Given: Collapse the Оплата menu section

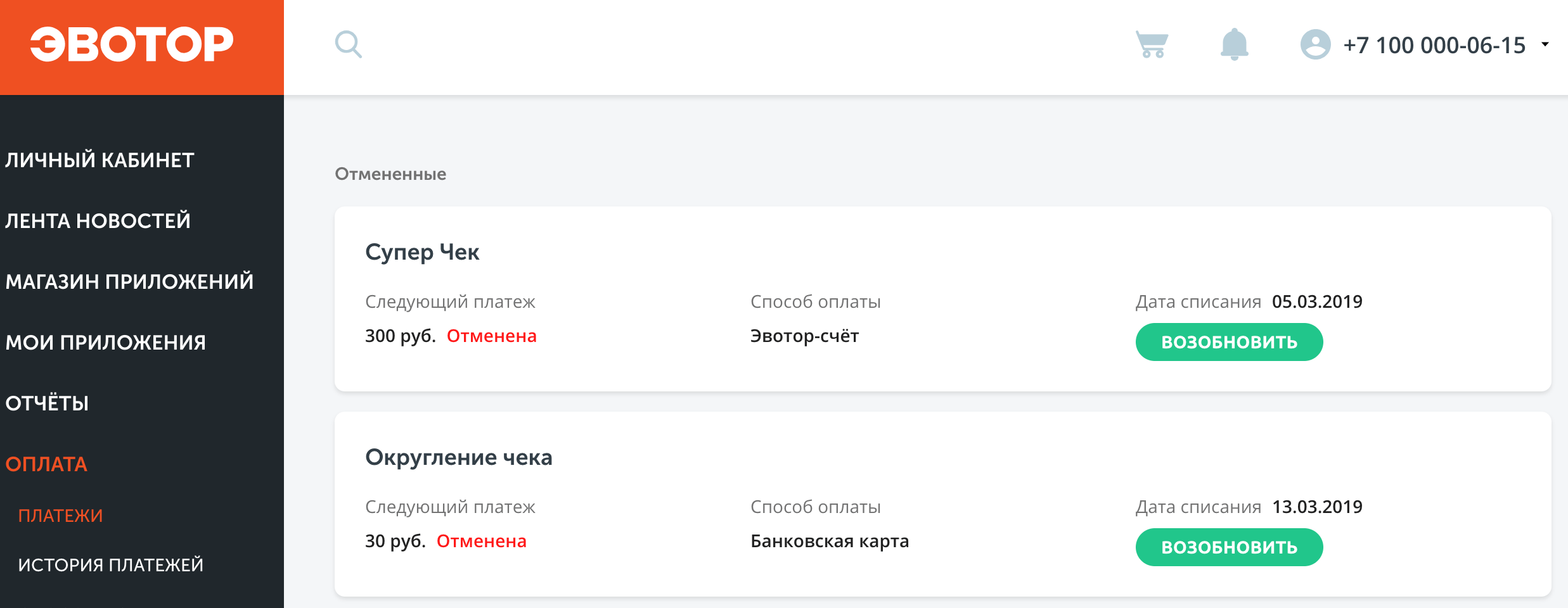Looking at the screenshot, I should pos(46,464).
